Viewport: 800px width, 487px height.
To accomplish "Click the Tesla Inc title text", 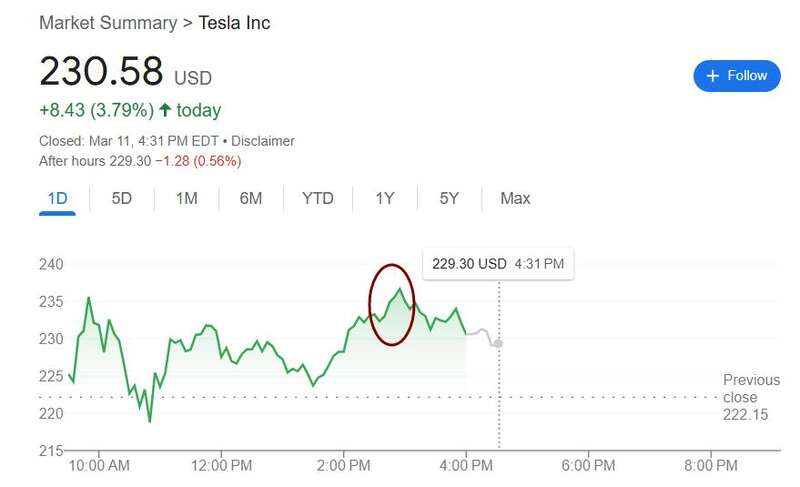I will (234, 22).
